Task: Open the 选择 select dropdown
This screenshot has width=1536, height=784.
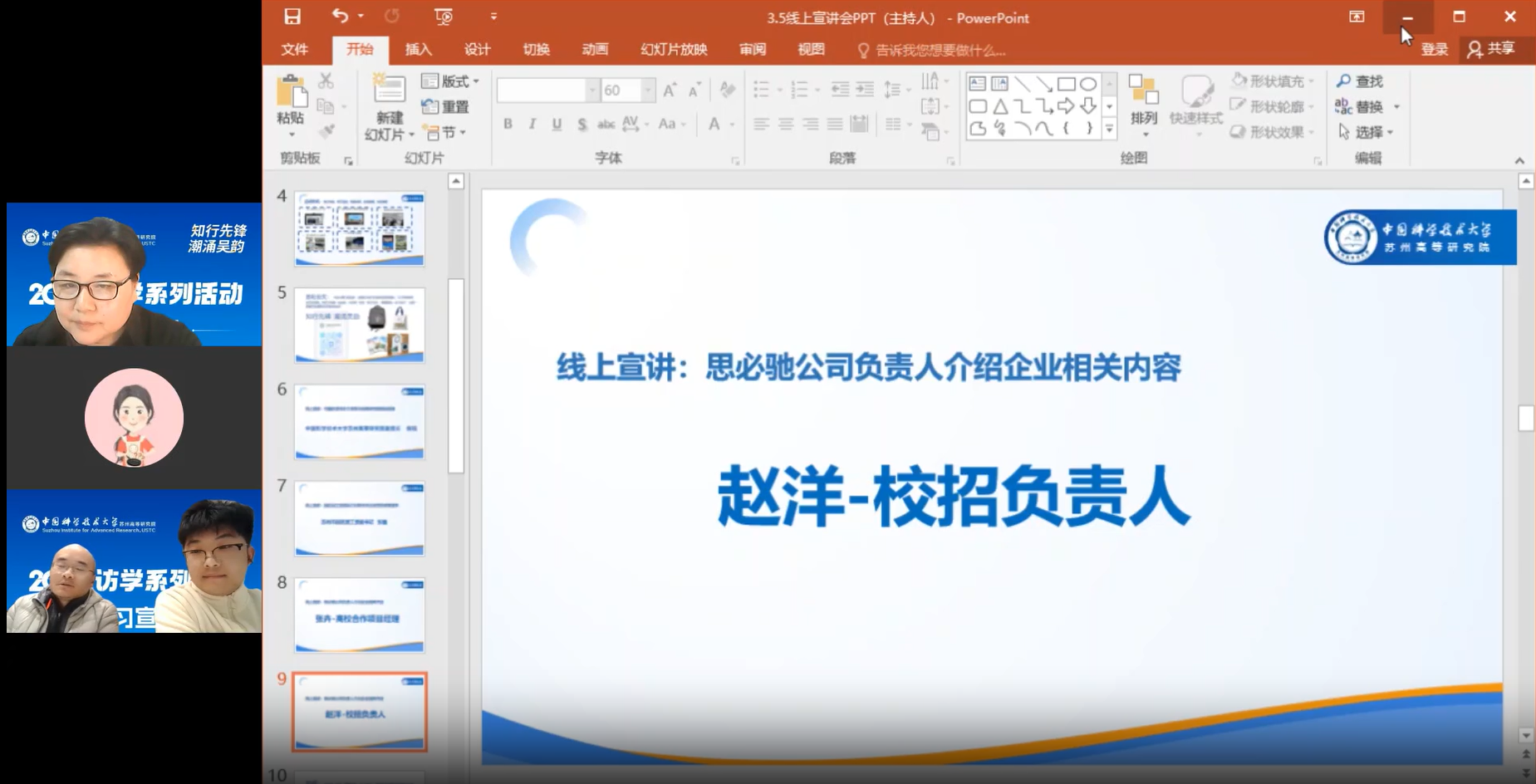Action: 1366,132
